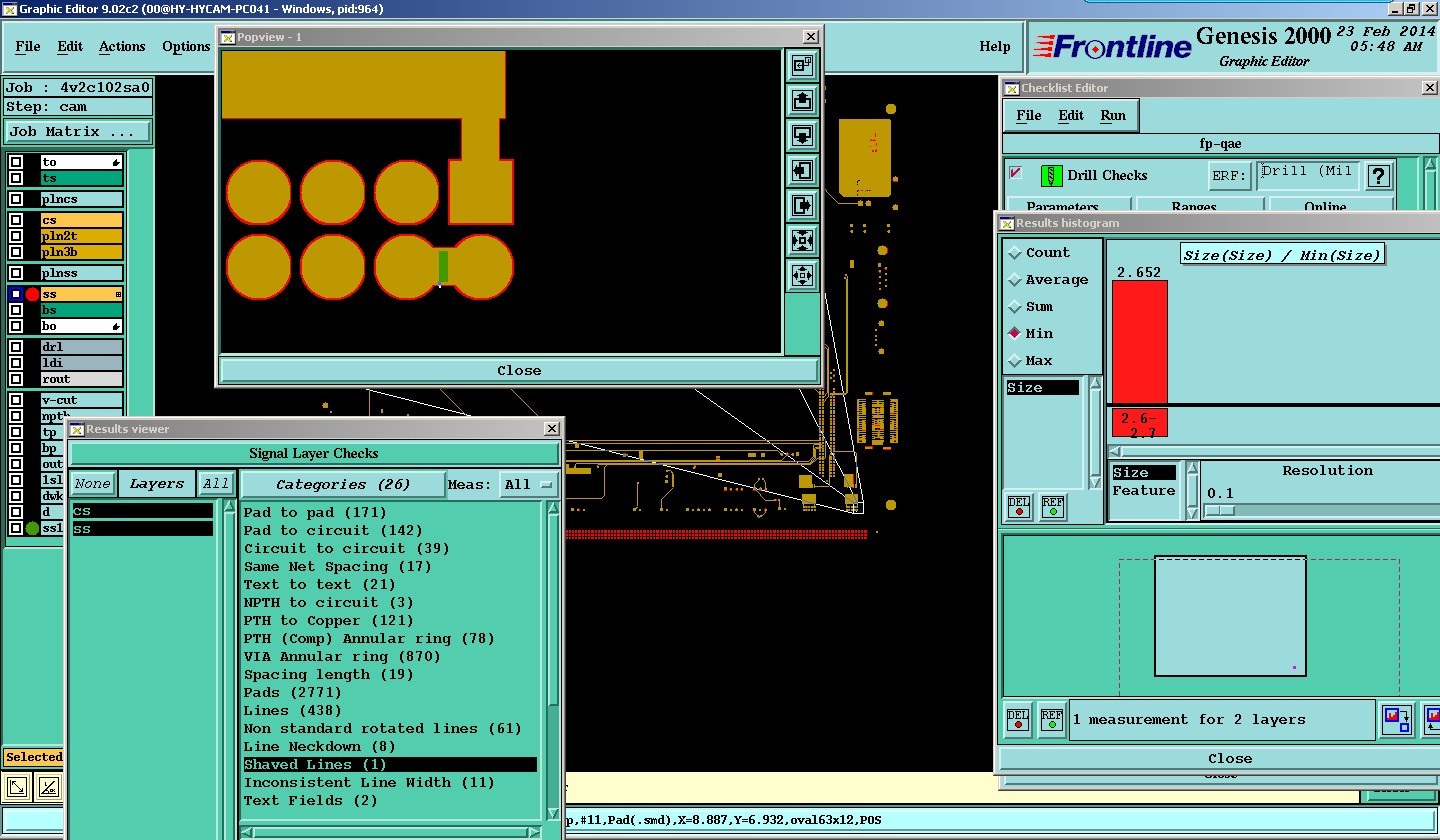The height and width of the screenshot is (840, 1440).
Task: Click the Drill Checks help question-mark icon
Action: (1379, 176)
